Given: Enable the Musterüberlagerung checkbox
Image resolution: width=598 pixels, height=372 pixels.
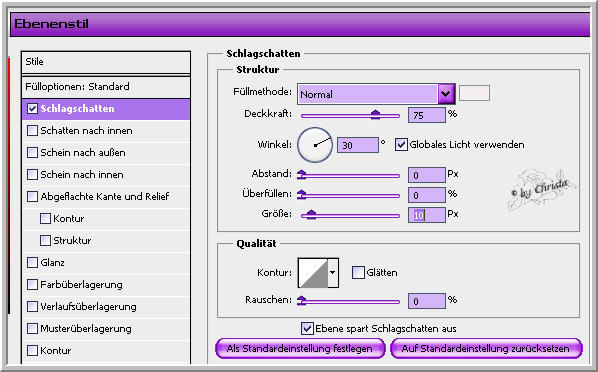Looking at the screenshot, I should (32, 329).
